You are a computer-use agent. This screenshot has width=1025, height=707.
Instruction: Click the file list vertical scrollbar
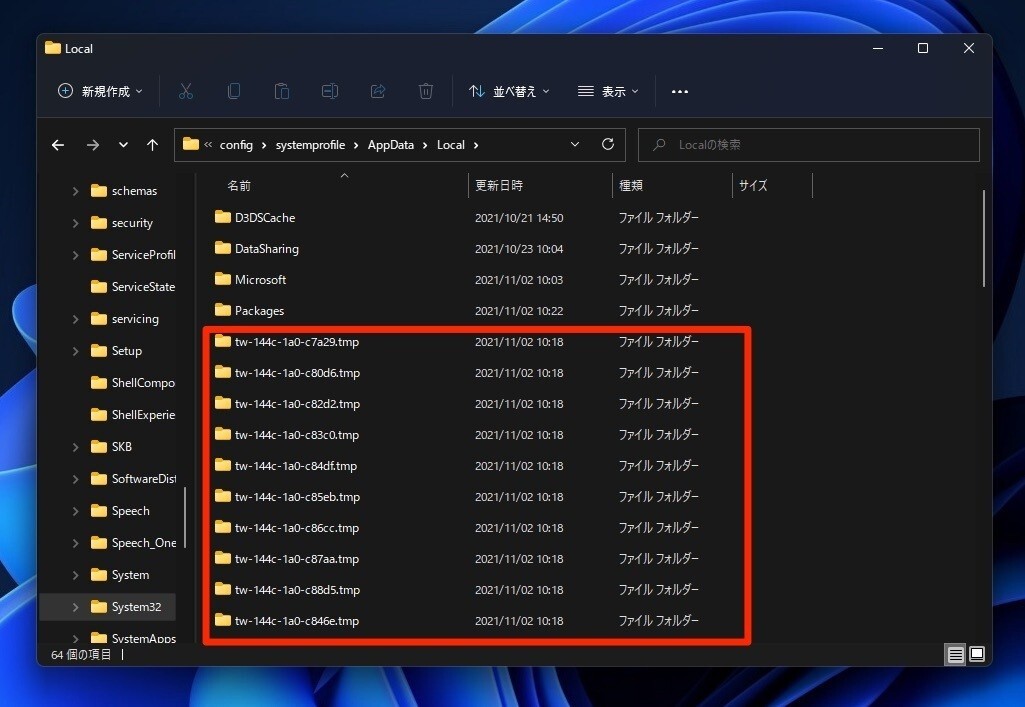984,240
